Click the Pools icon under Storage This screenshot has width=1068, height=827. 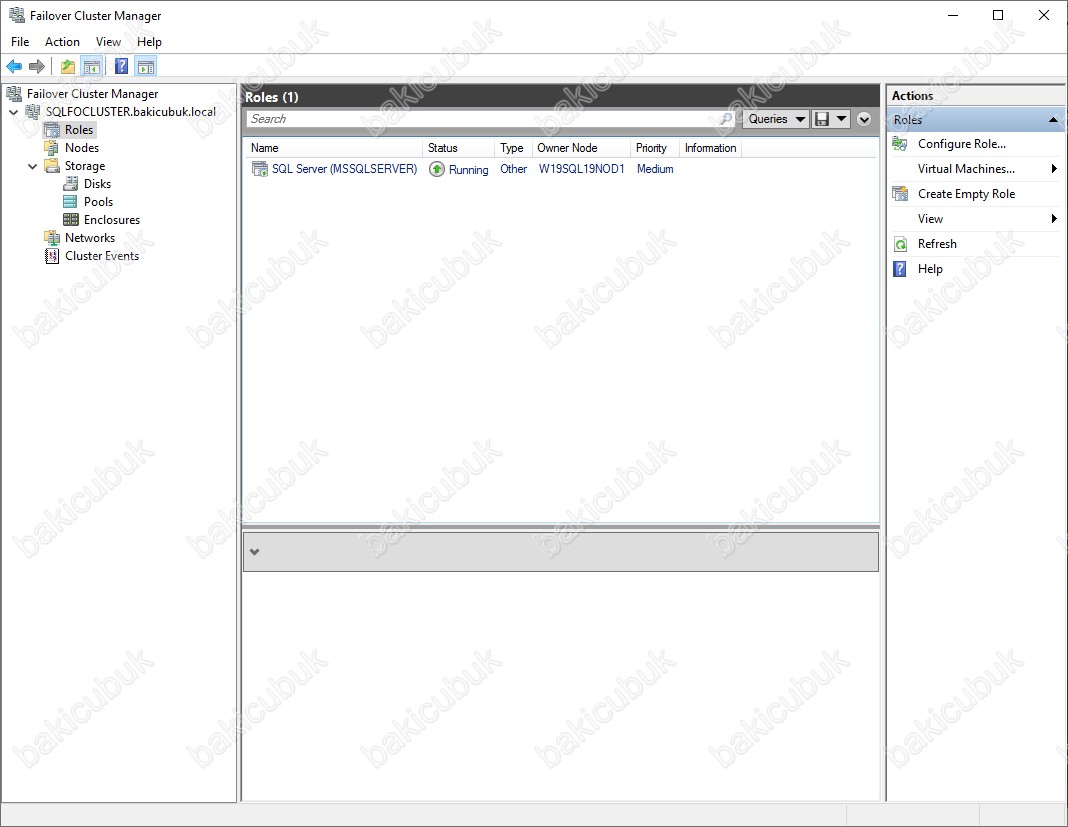[70, 202]
